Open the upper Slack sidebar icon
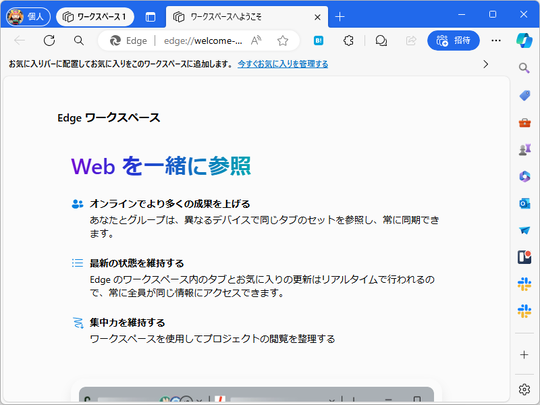This screenshot has width=540, height=405. pyautogui.click(x=524, y=284)
